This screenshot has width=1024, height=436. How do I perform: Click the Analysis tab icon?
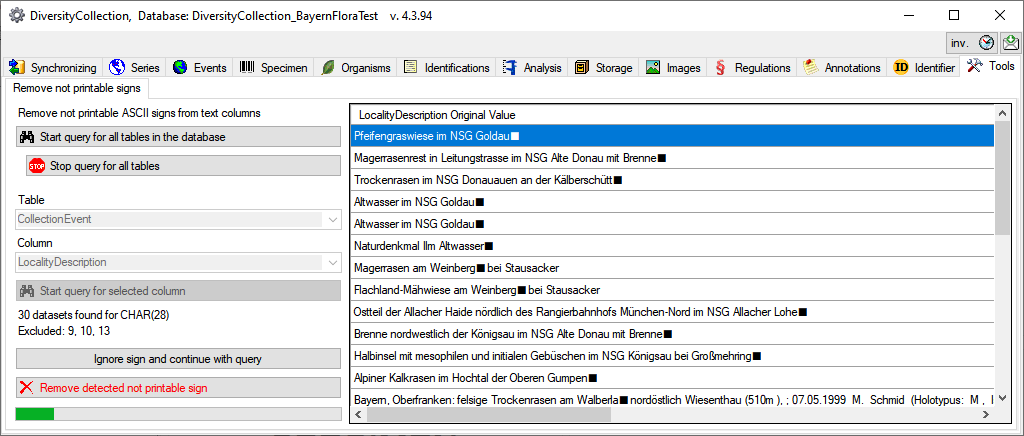coord(510,67)
